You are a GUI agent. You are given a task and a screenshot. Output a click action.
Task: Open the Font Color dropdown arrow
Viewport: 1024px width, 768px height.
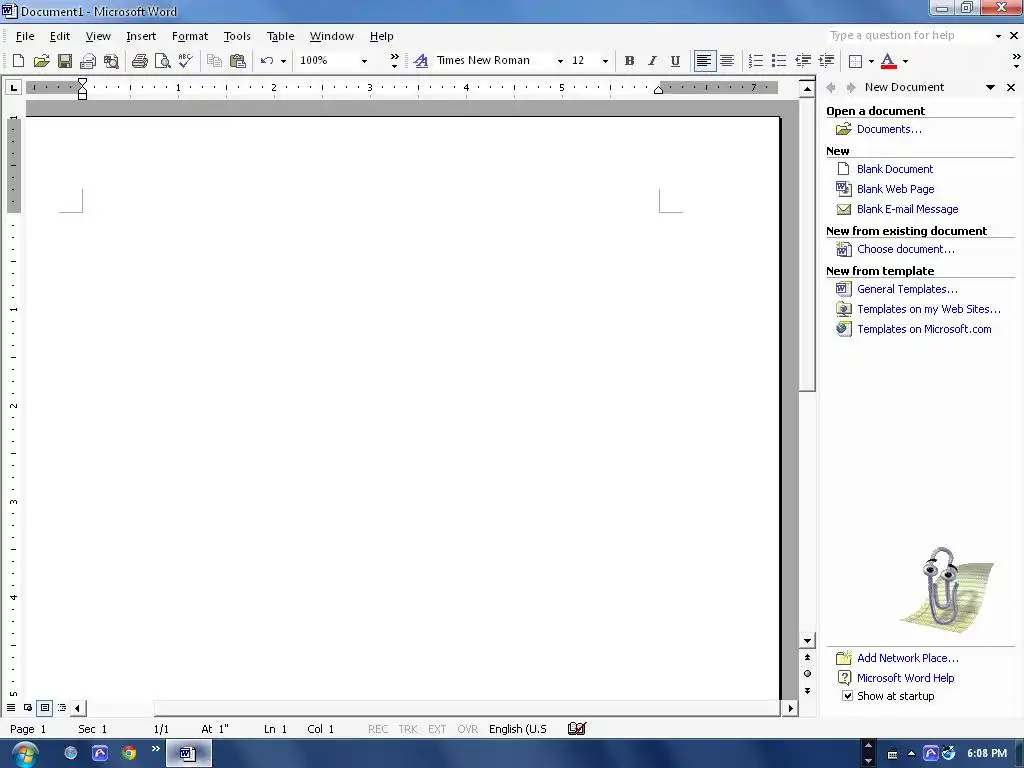[905, 61]
